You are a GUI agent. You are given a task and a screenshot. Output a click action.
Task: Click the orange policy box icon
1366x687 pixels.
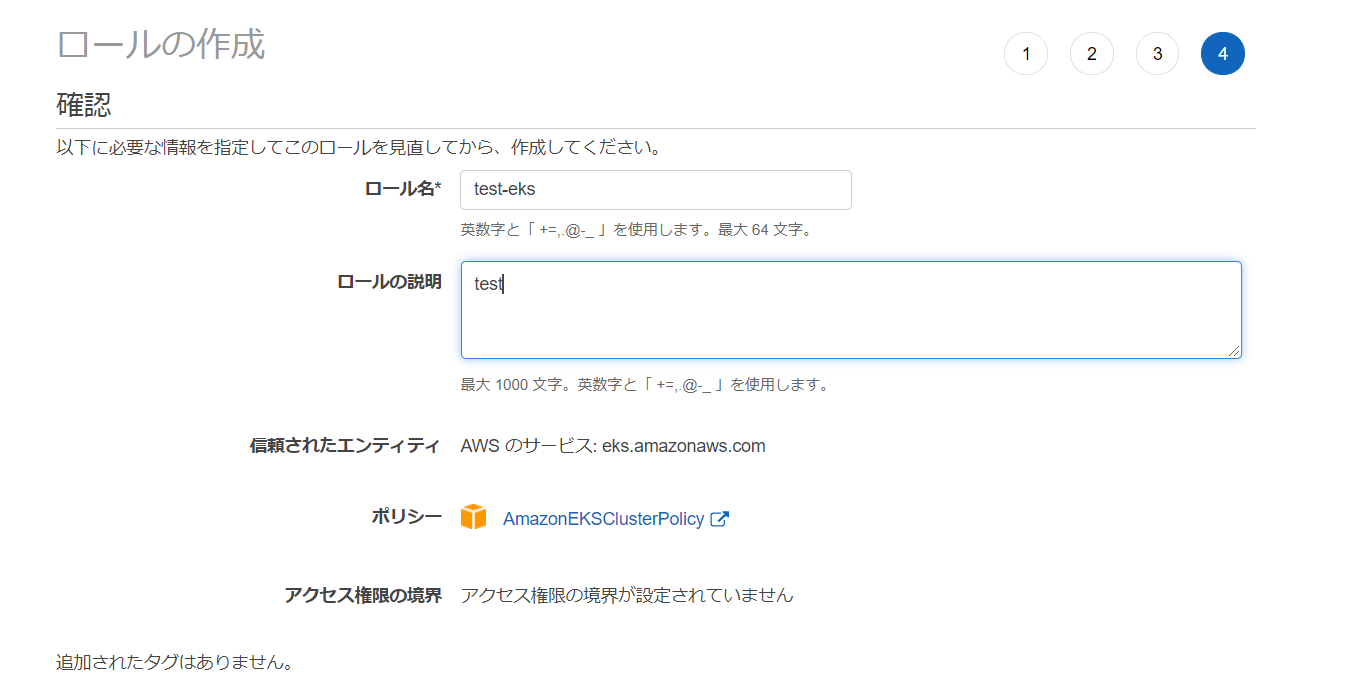[x=473, y=518]
